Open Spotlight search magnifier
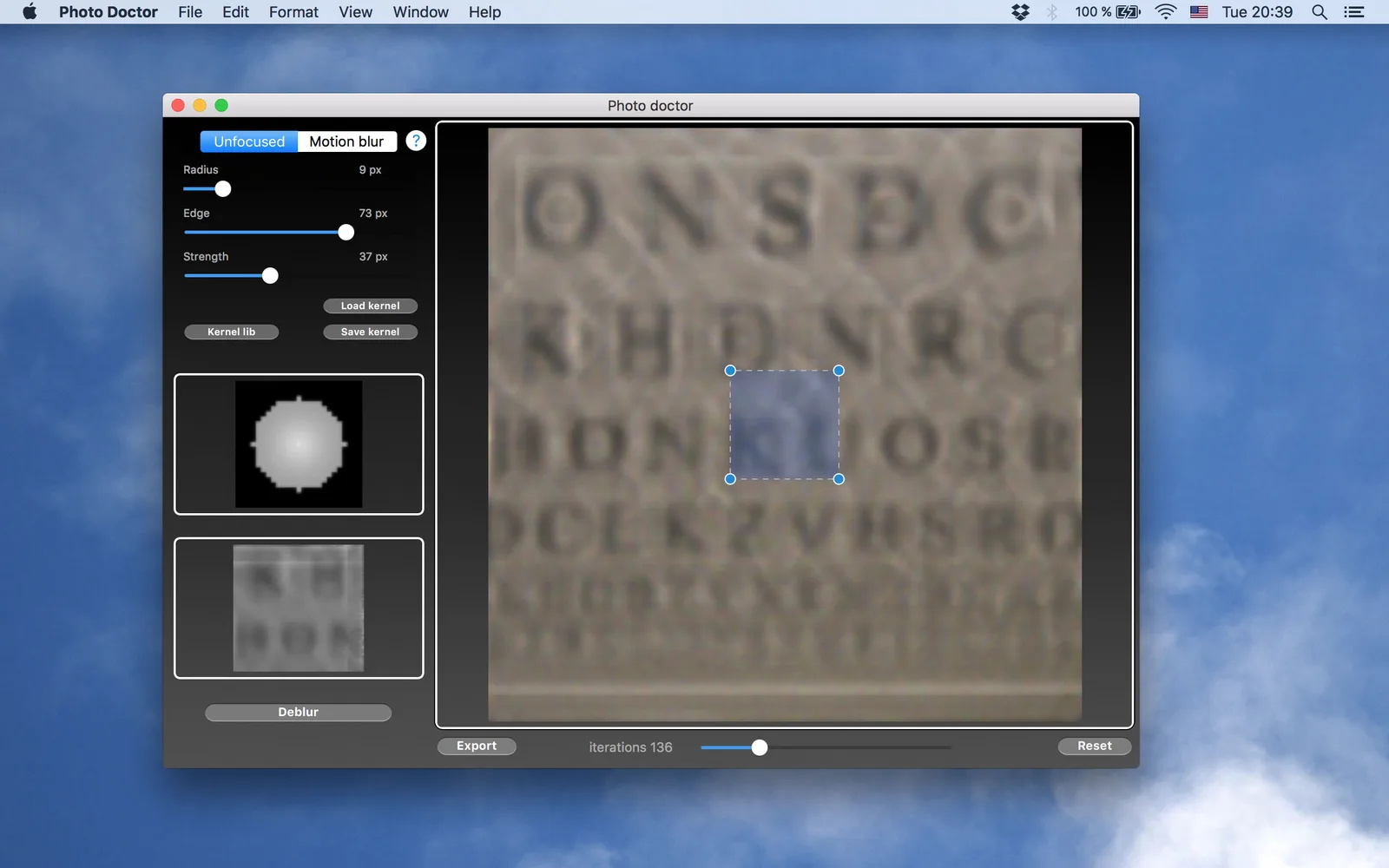Image resolution: width=1389 pixels, height=868 pixels. (1320, 12)
